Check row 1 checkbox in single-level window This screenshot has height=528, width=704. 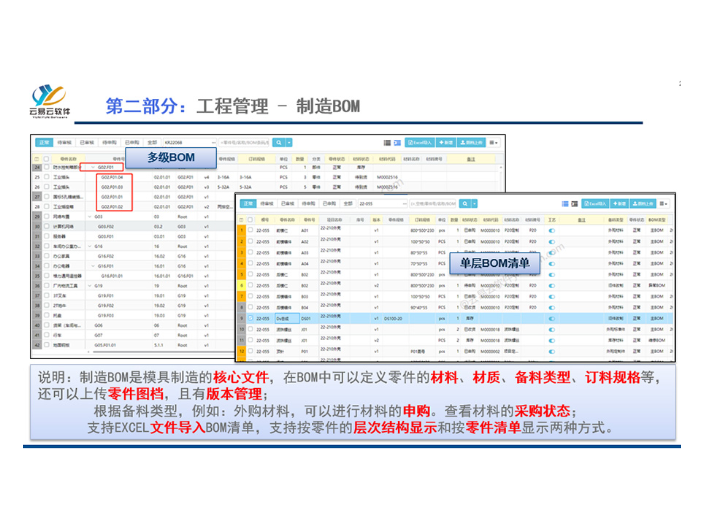pyautogui.click(x=251, y=230)
